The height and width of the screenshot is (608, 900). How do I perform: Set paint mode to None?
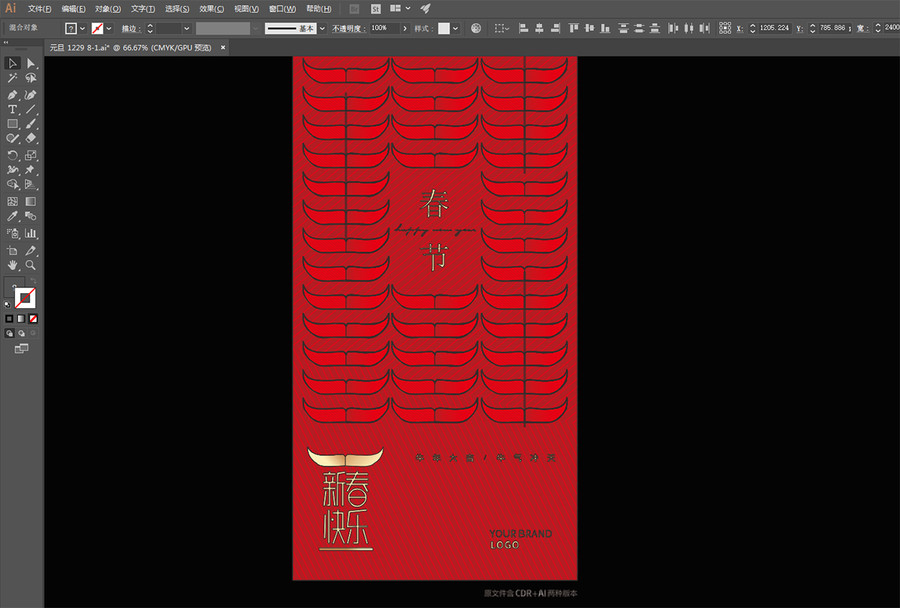click(33, 319)
